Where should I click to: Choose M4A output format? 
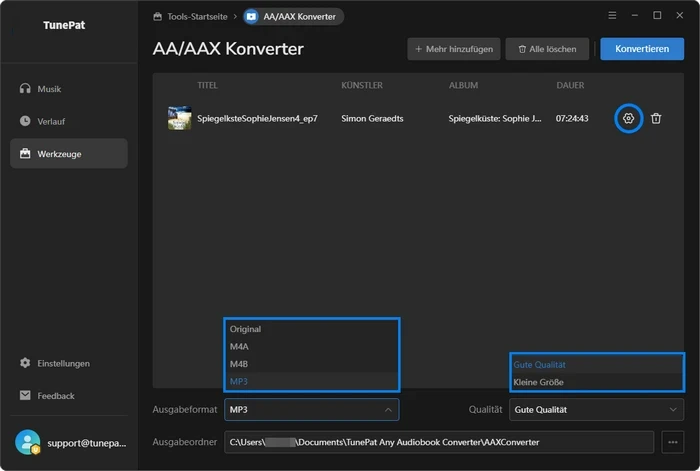[x=312, y=346]
